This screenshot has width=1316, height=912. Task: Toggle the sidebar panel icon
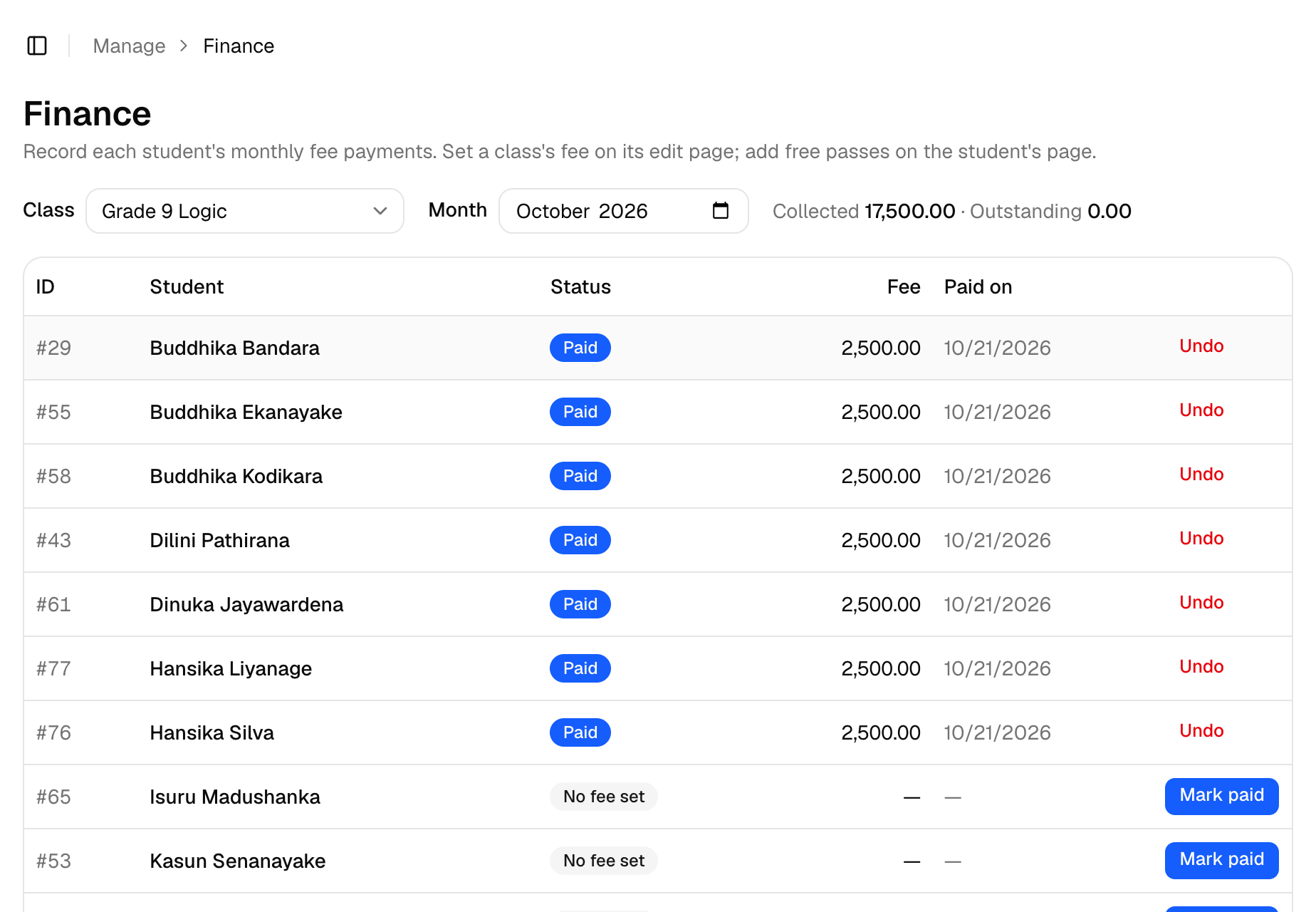(37, 46)
